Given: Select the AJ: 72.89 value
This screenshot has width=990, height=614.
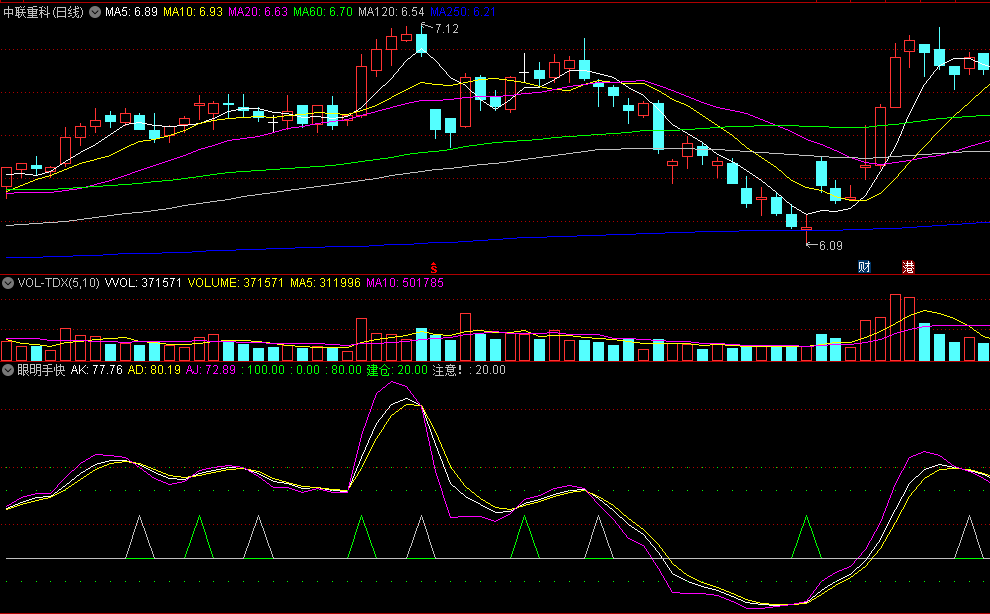Looking at the screenshot, I should [210, 370].
